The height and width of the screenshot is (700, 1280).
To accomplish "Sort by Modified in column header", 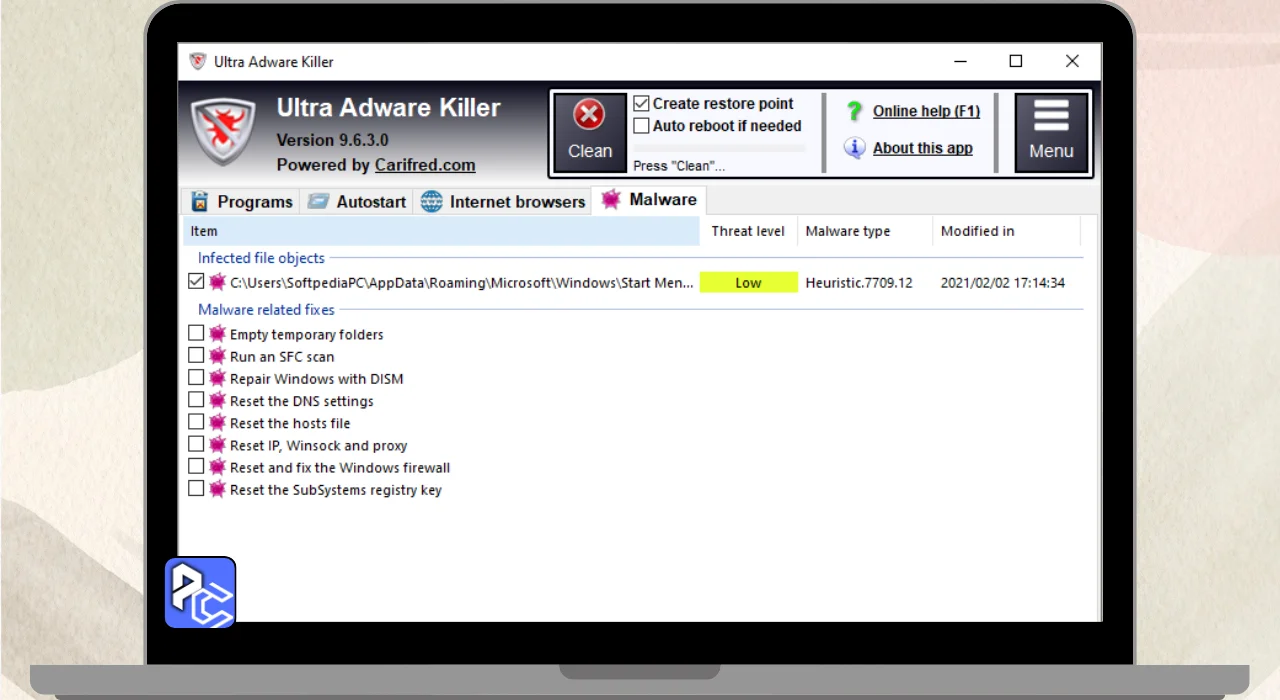I will (x=1006, y=231).
